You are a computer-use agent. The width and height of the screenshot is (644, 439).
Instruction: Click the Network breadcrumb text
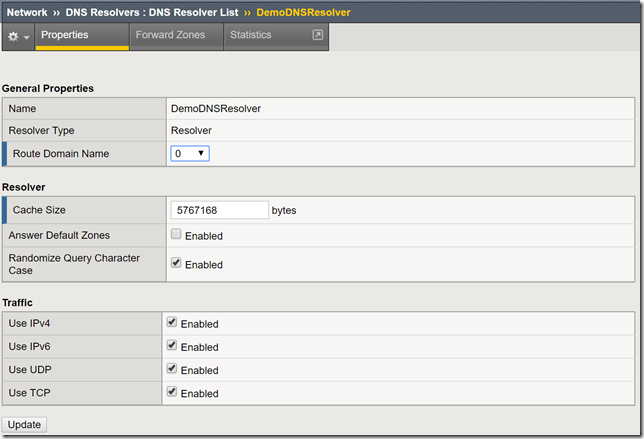pyautogui.click(x=27, y=11)
